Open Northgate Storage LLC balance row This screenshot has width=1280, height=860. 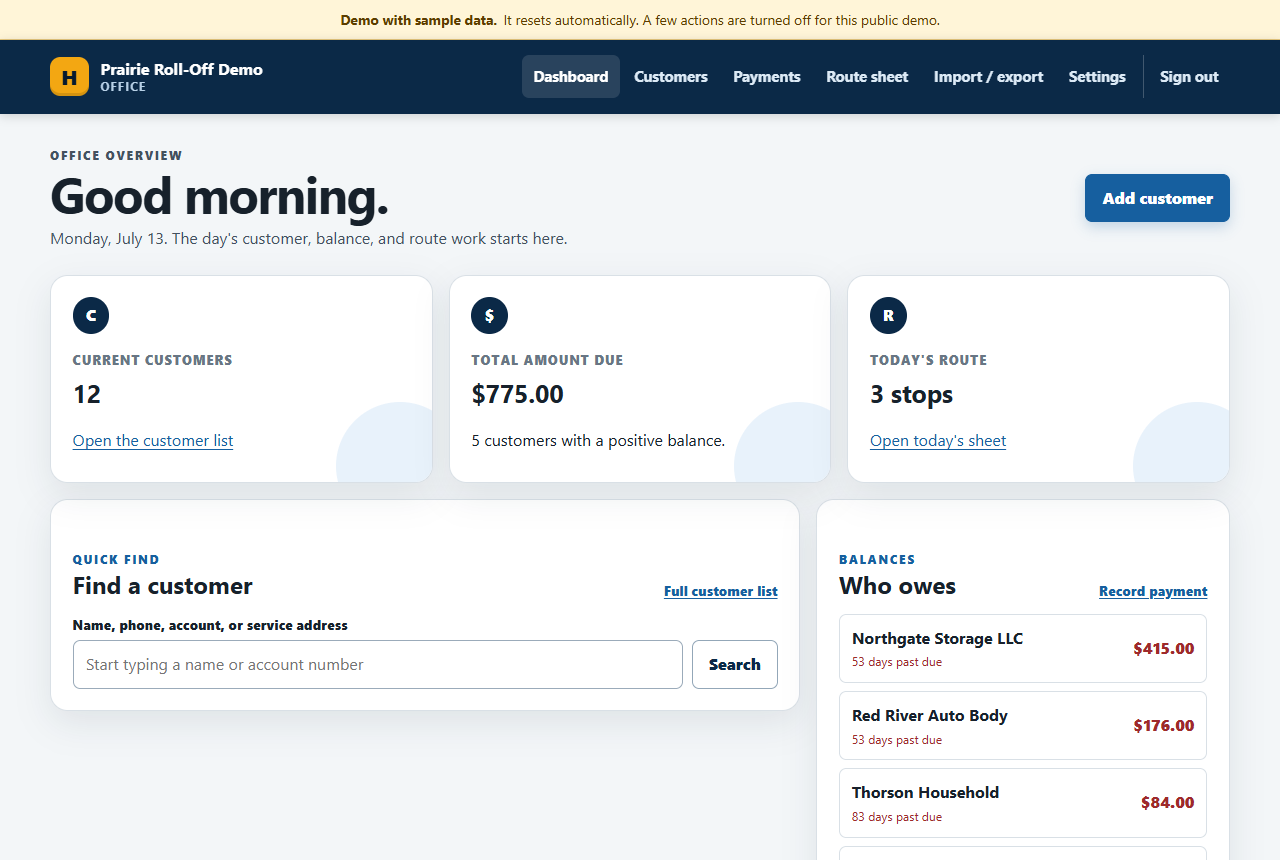coord(1023,648)
